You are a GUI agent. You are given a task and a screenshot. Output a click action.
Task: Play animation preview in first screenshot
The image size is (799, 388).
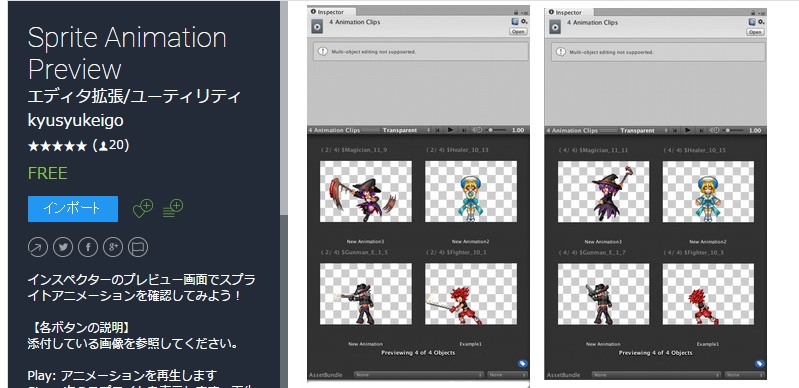point(450,131)
